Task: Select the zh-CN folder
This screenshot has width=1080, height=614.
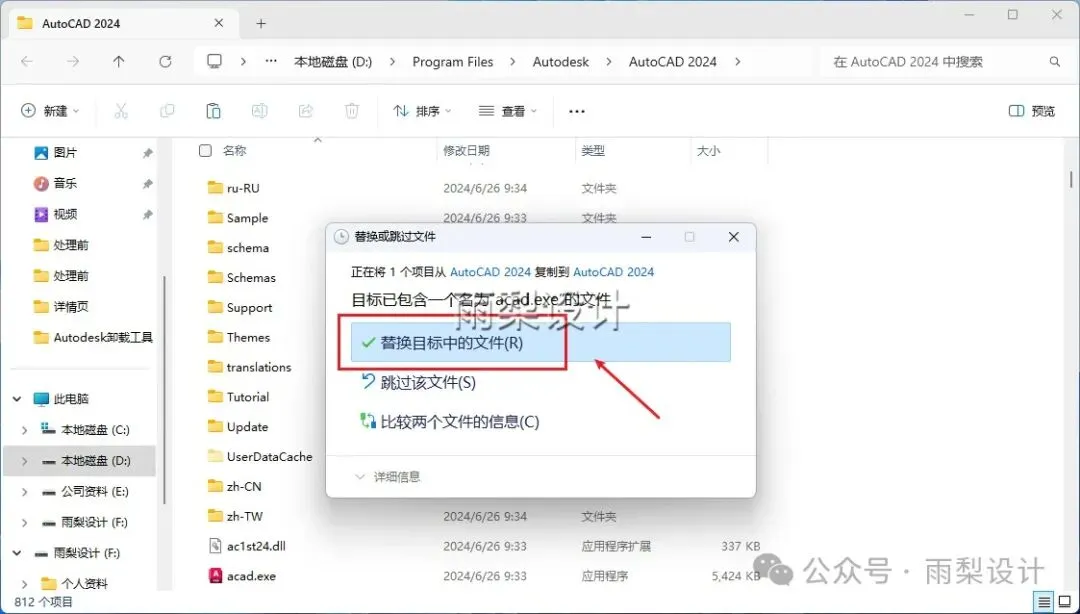Action: point(244,487)
